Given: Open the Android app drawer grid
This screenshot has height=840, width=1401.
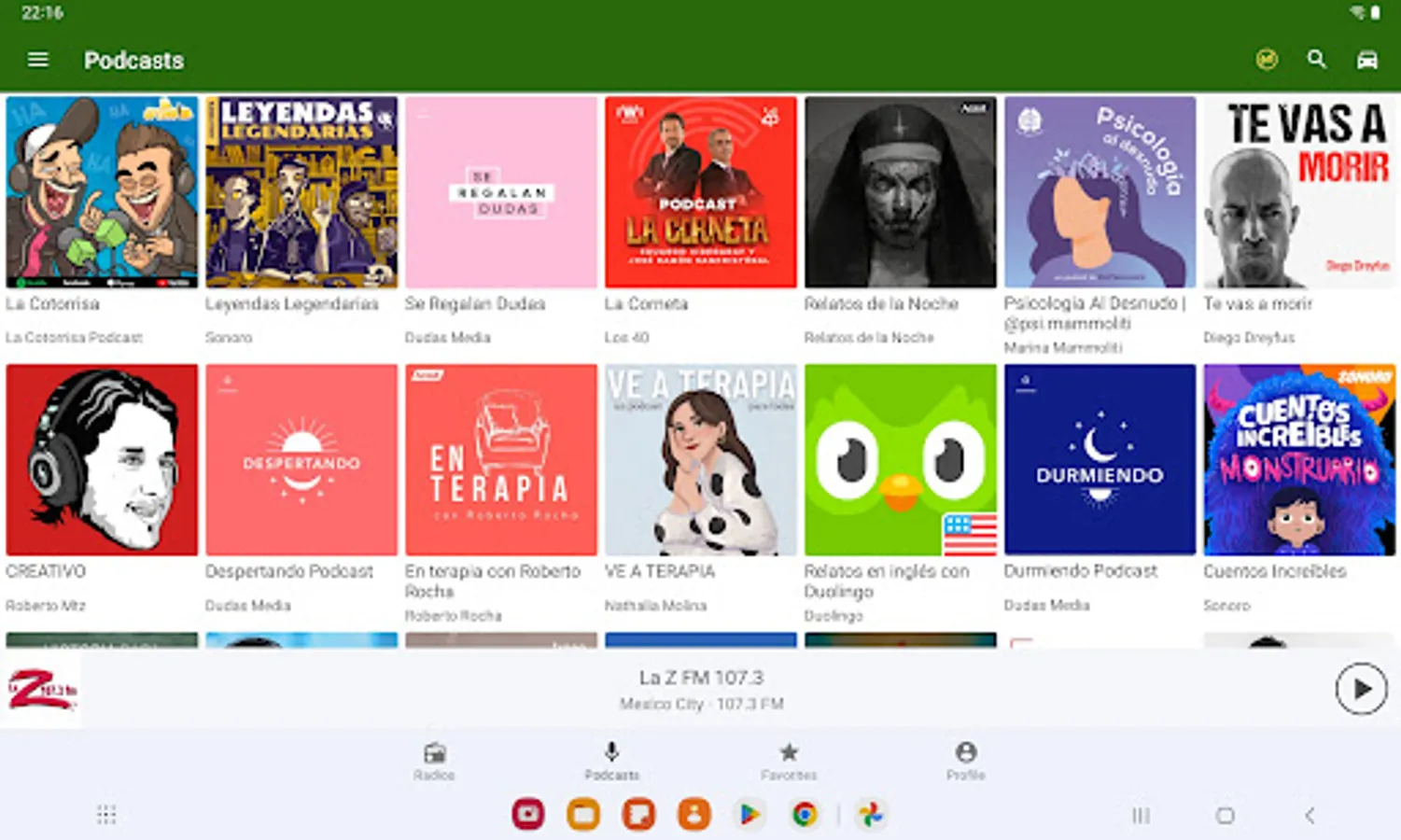Looking at the screenshot, I should click(x=106, y=815).
